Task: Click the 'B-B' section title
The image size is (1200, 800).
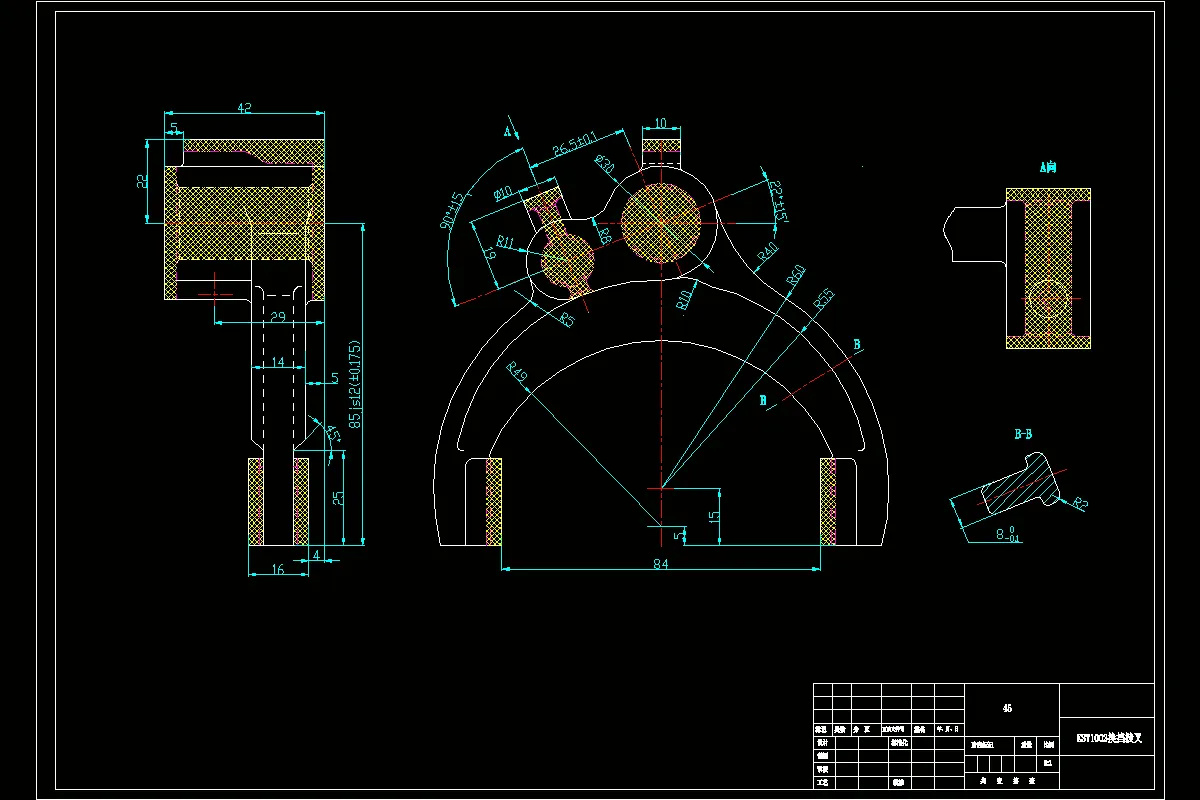Action: pyautogui.click(x=1023, y=434)
